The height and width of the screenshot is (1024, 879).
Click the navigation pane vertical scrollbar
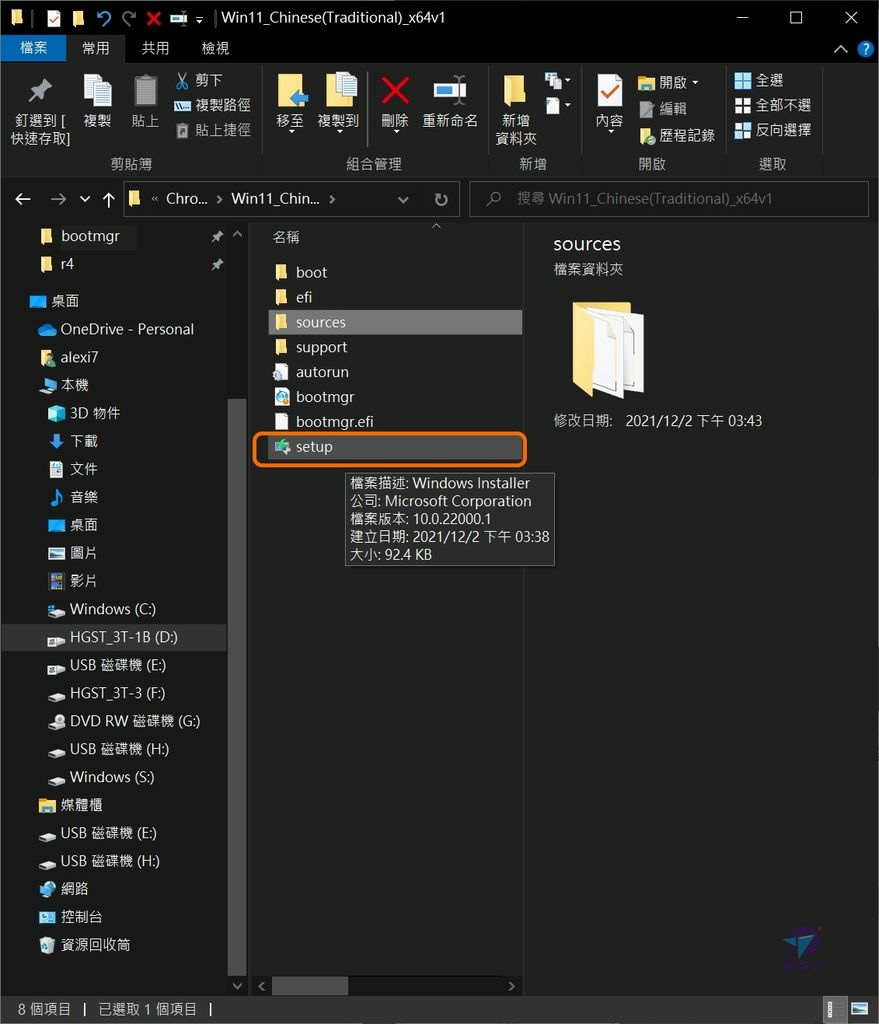point(236,686)
